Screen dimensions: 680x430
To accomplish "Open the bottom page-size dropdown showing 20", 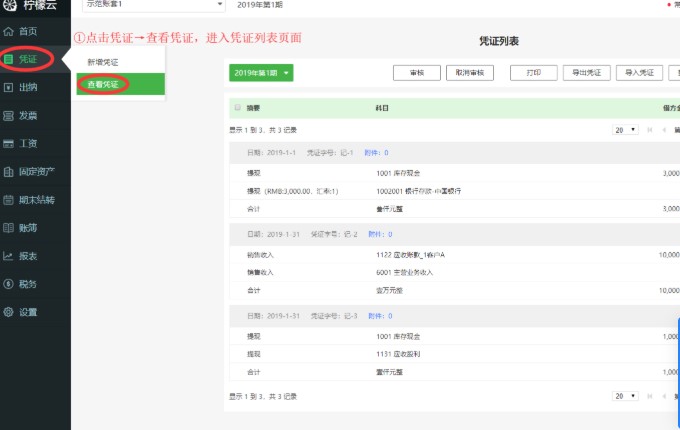I will 625,396.
